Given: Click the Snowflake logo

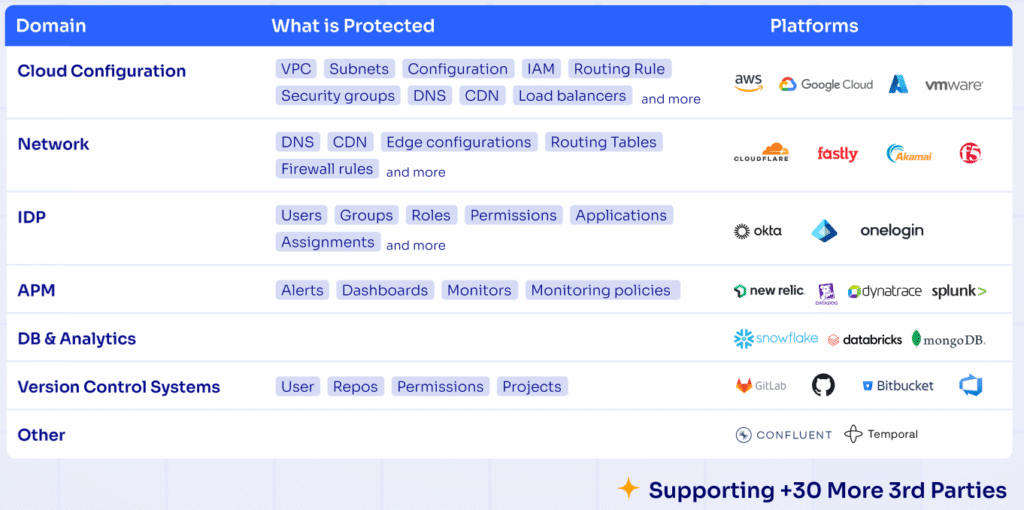Looking at the screenshot, I should (x=776, y=339).
